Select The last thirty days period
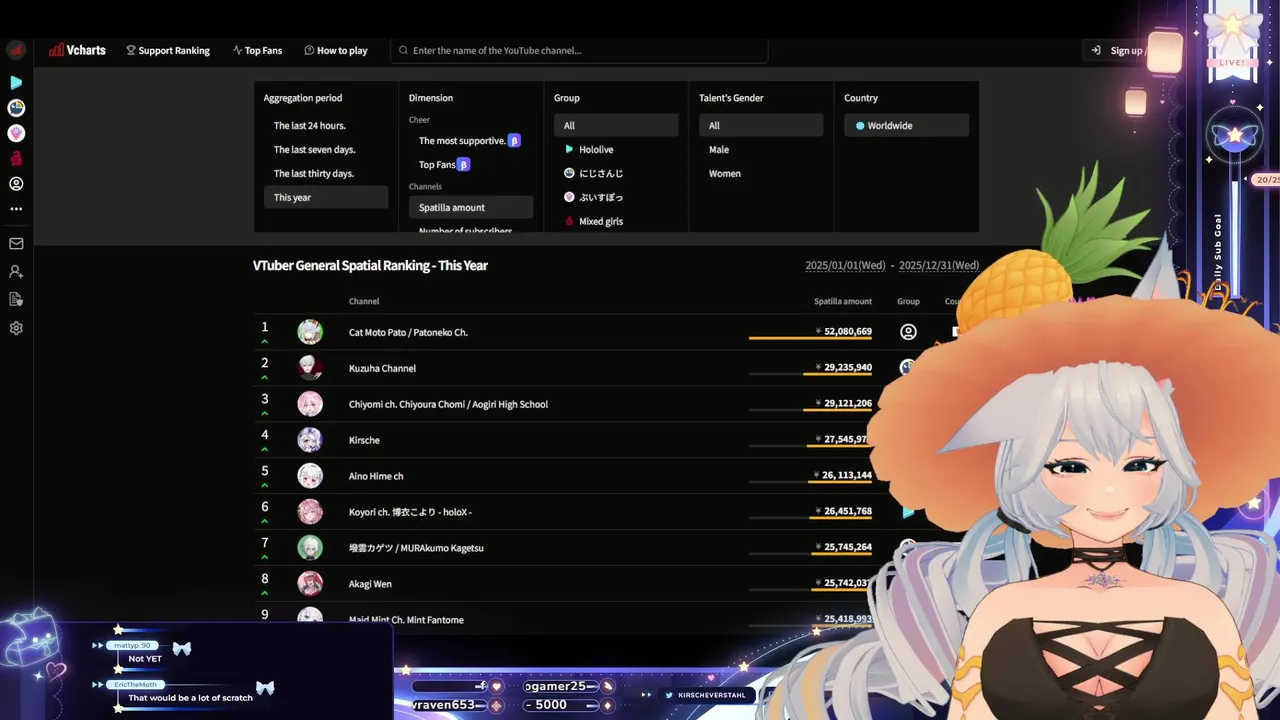Screen dimensions: 1280x720 [x=326, y=173]
